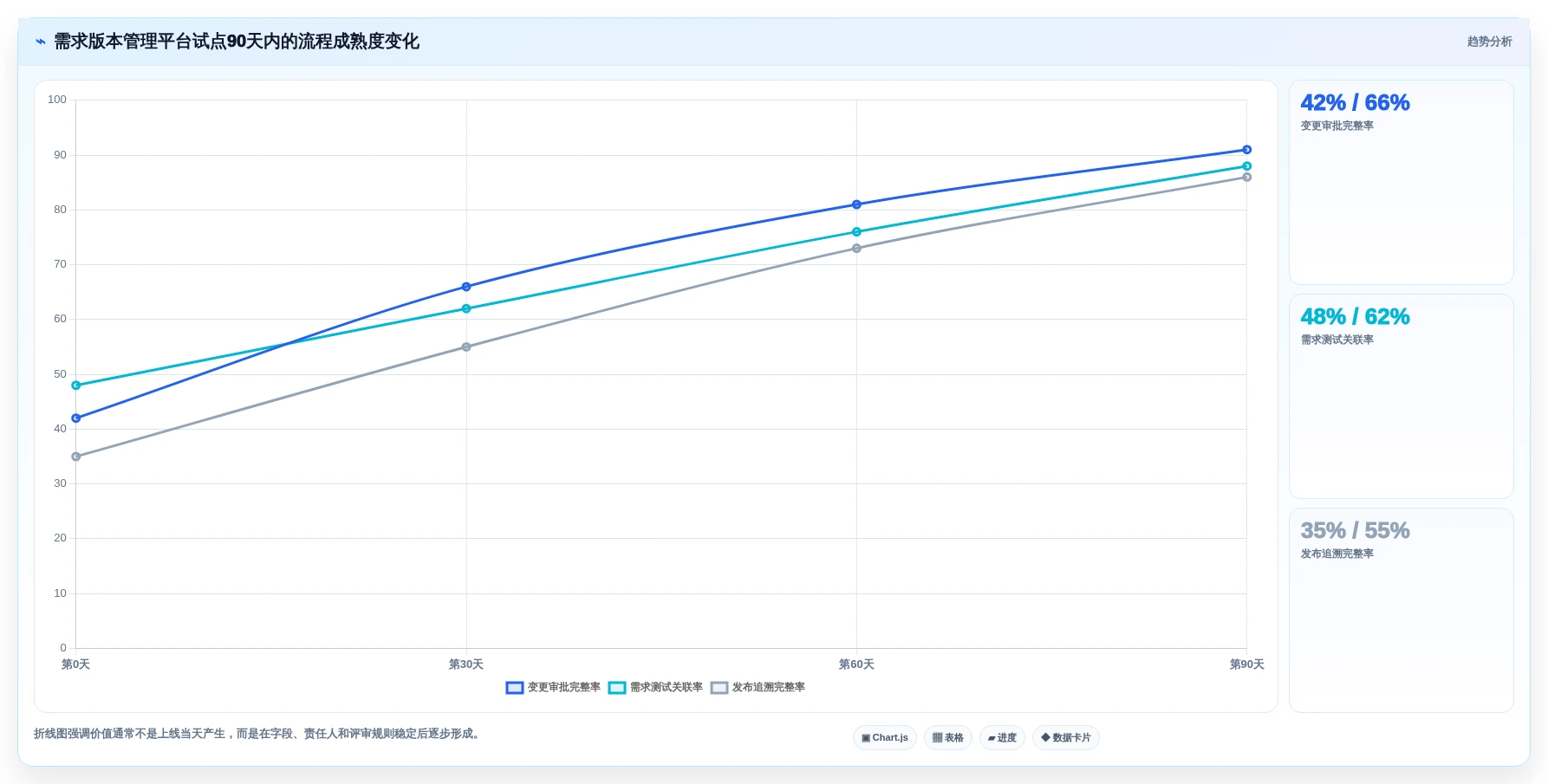Viewport: 1548px width, 784px height.
Task: Click the gray 发布追溯完整率 legend swatch
Action: tap(719, 688)
